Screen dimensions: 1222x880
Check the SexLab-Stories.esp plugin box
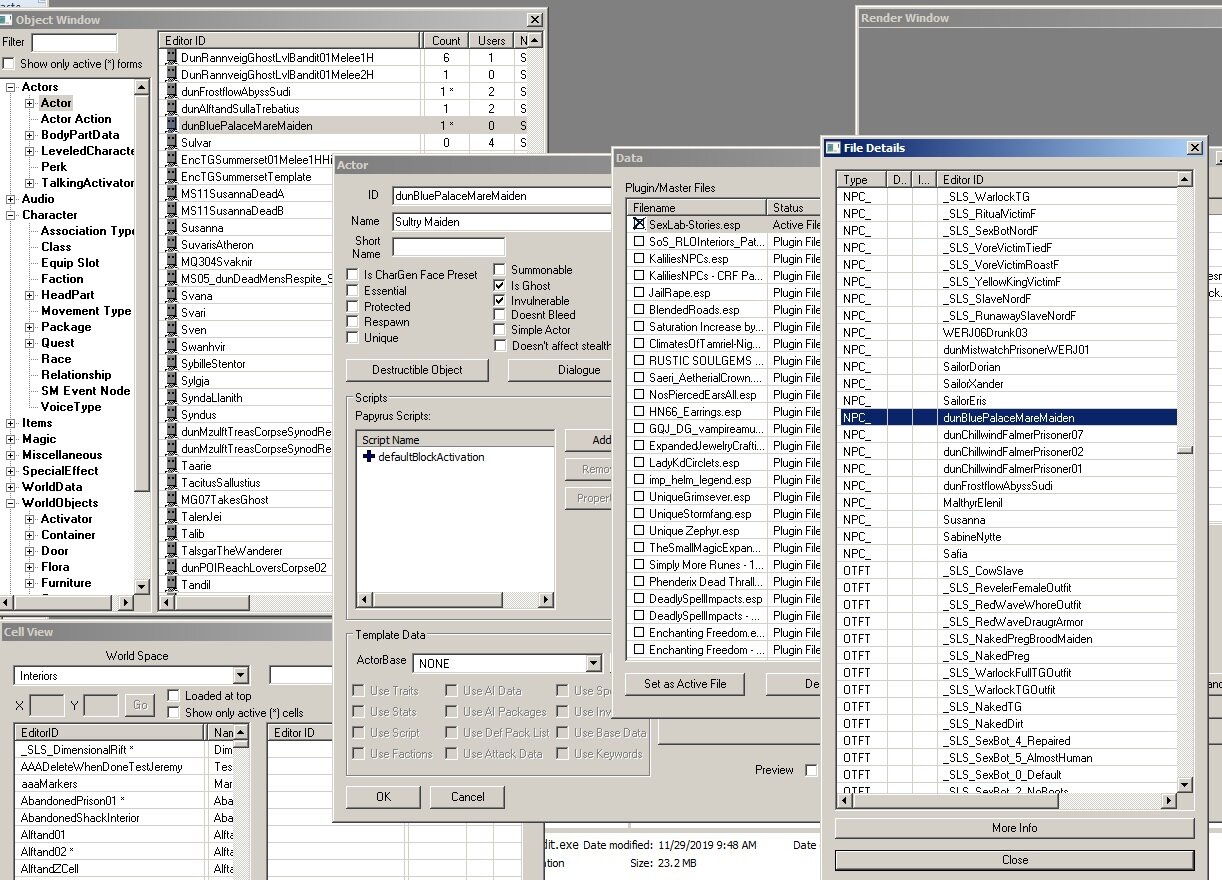click(x=639, y=225)
